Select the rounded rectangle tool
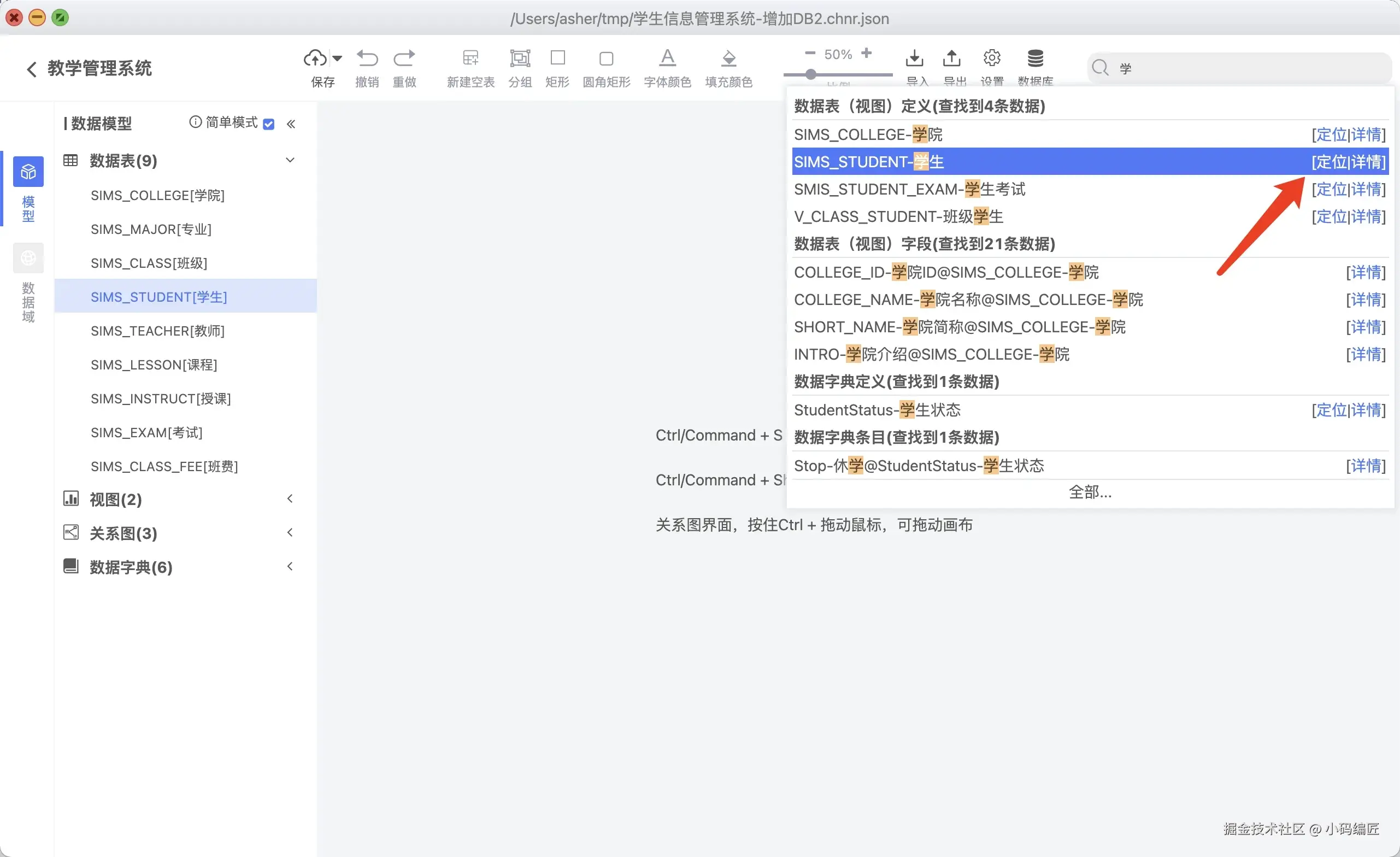Viewport: 1400px width, 857px height. (x=606, y=58)
